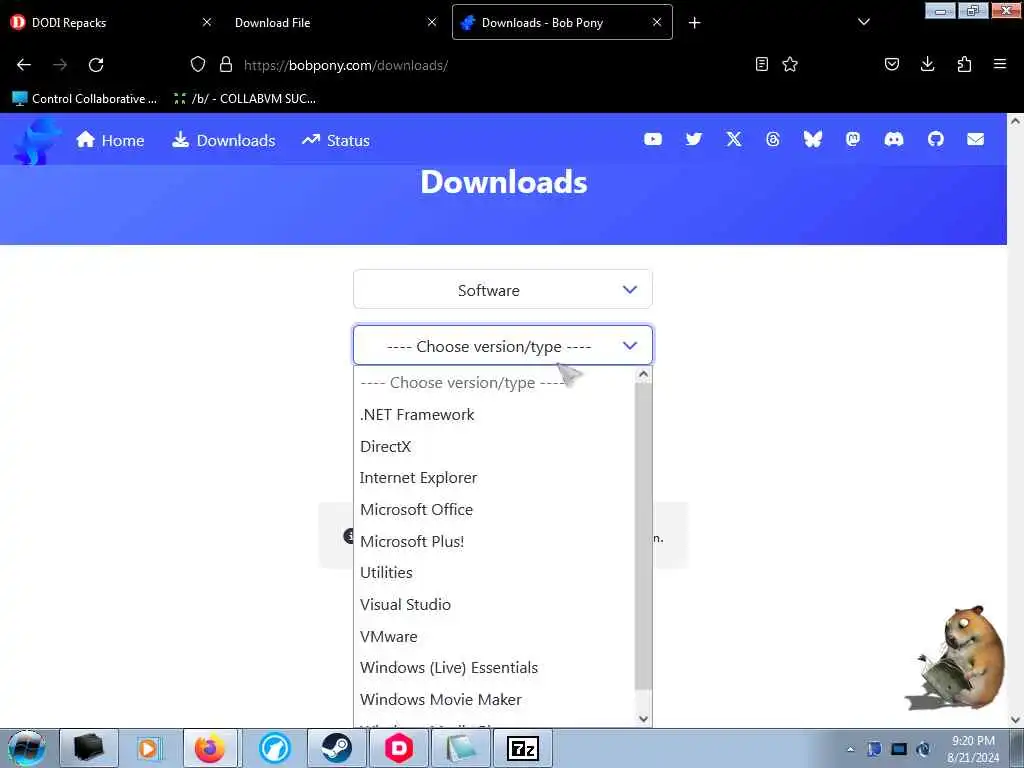This screenshot has height=768, width=1024.
Task: Open the list all tabs chevron
Action: (863, 22)
